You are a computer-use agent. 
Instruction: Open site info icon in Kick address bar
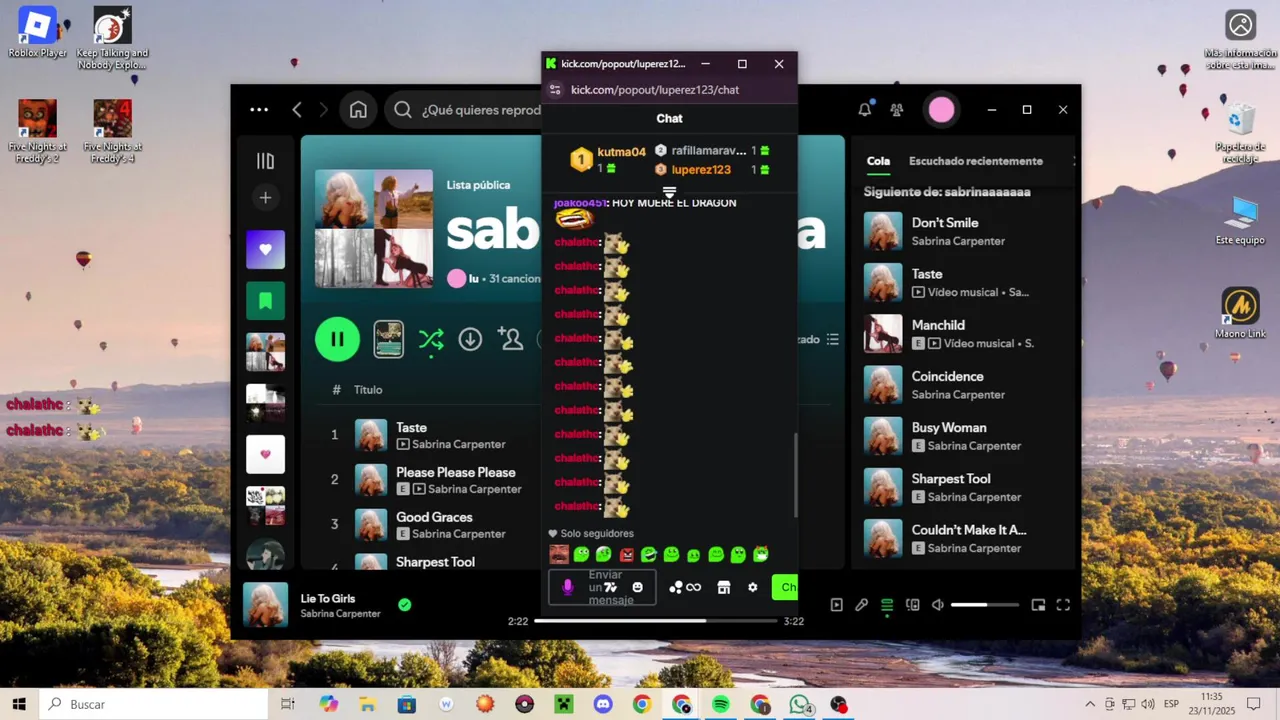click(556, 90)
